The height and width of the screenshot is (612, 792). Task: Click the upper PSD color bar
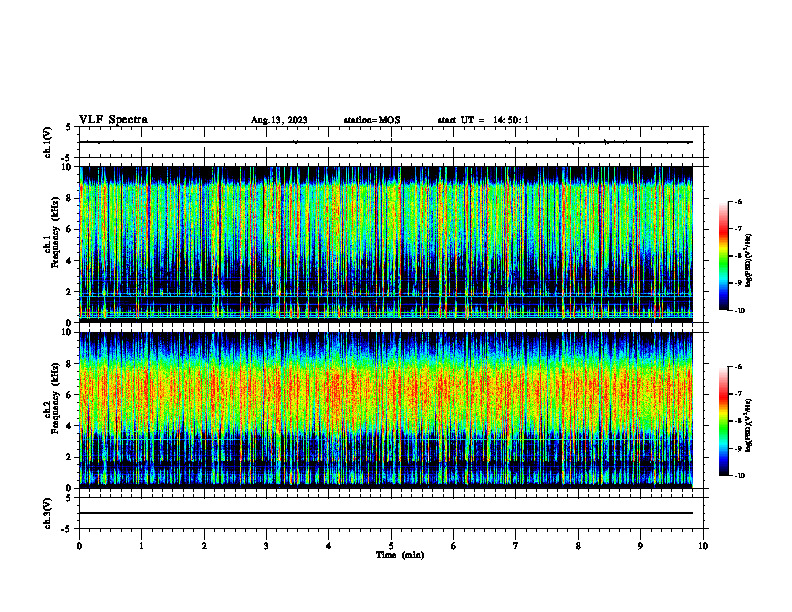coord(723,256)
